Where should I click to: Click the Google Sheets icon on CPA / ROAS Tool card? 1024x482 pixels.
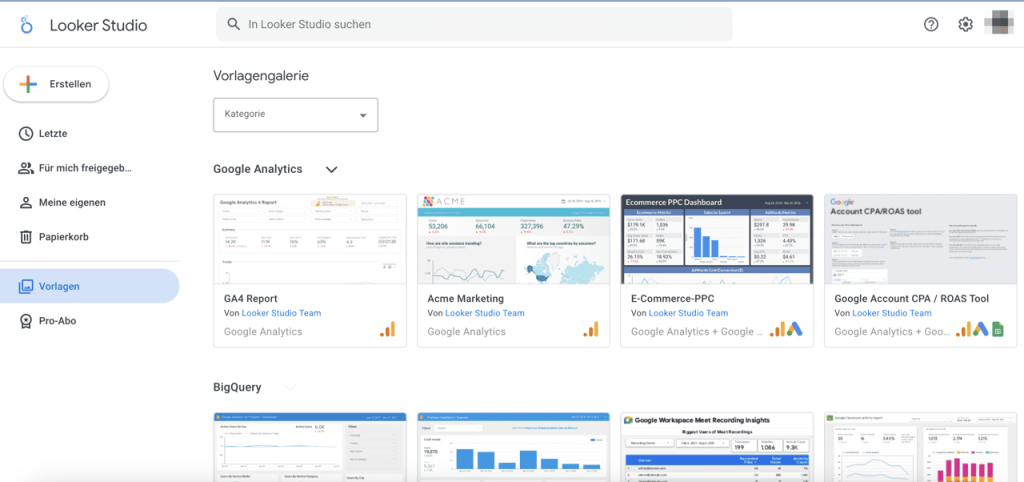998,329
